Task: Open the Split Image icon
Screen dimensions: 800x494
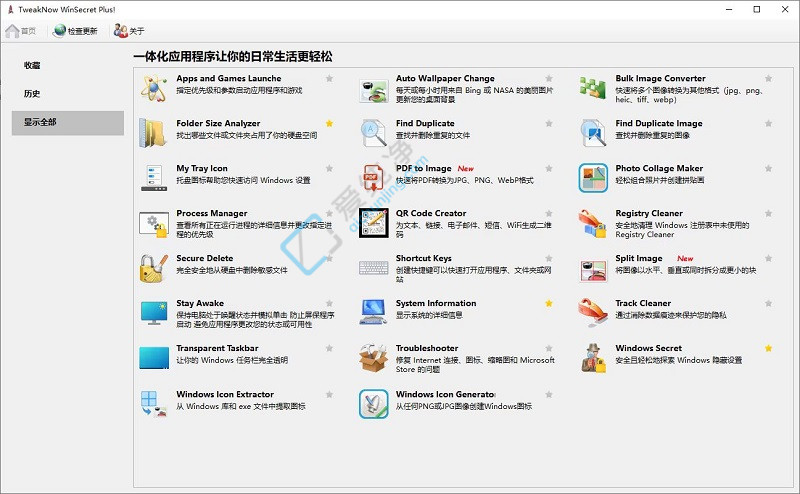Action: [x=593, y=269]
